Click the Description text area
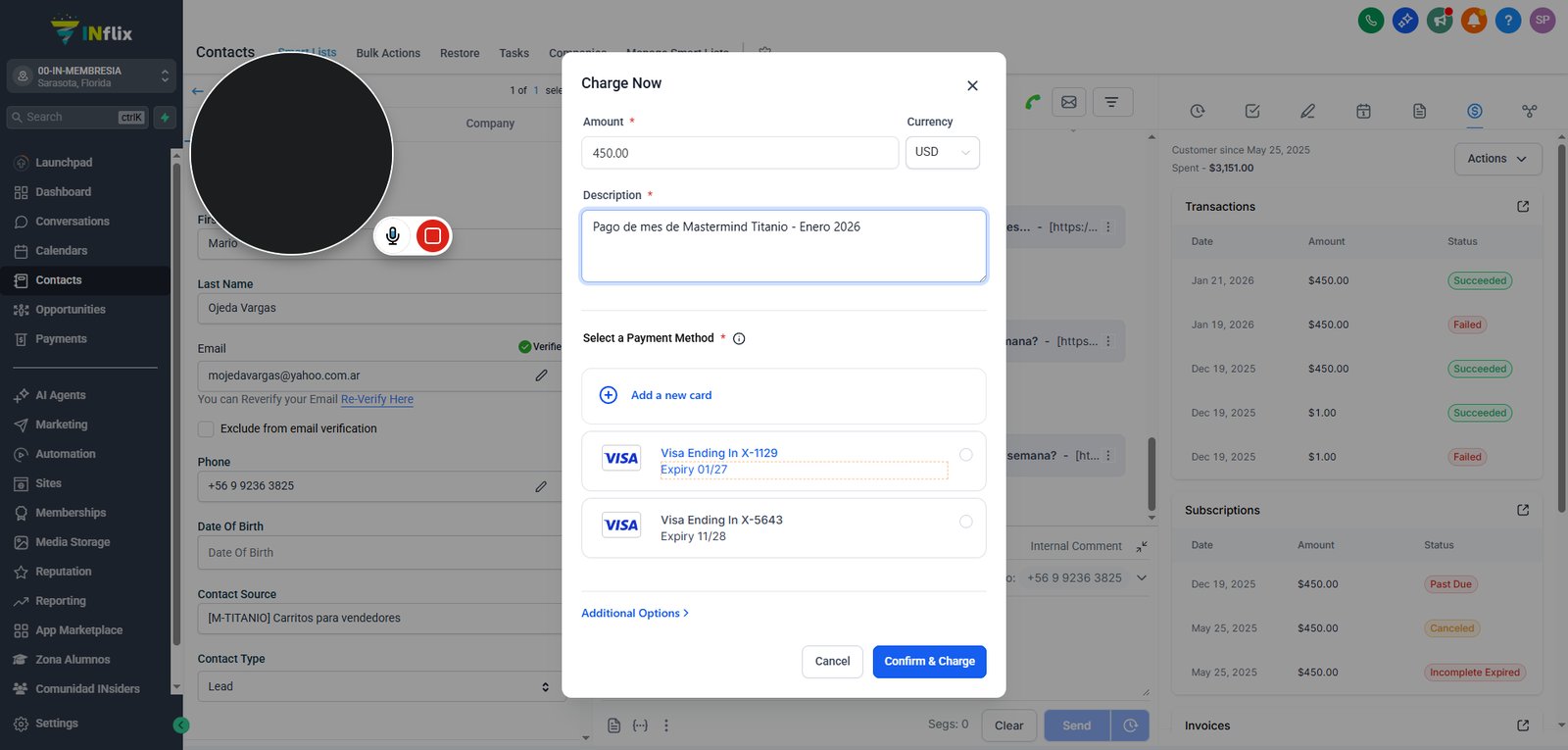 pos(784,246)
